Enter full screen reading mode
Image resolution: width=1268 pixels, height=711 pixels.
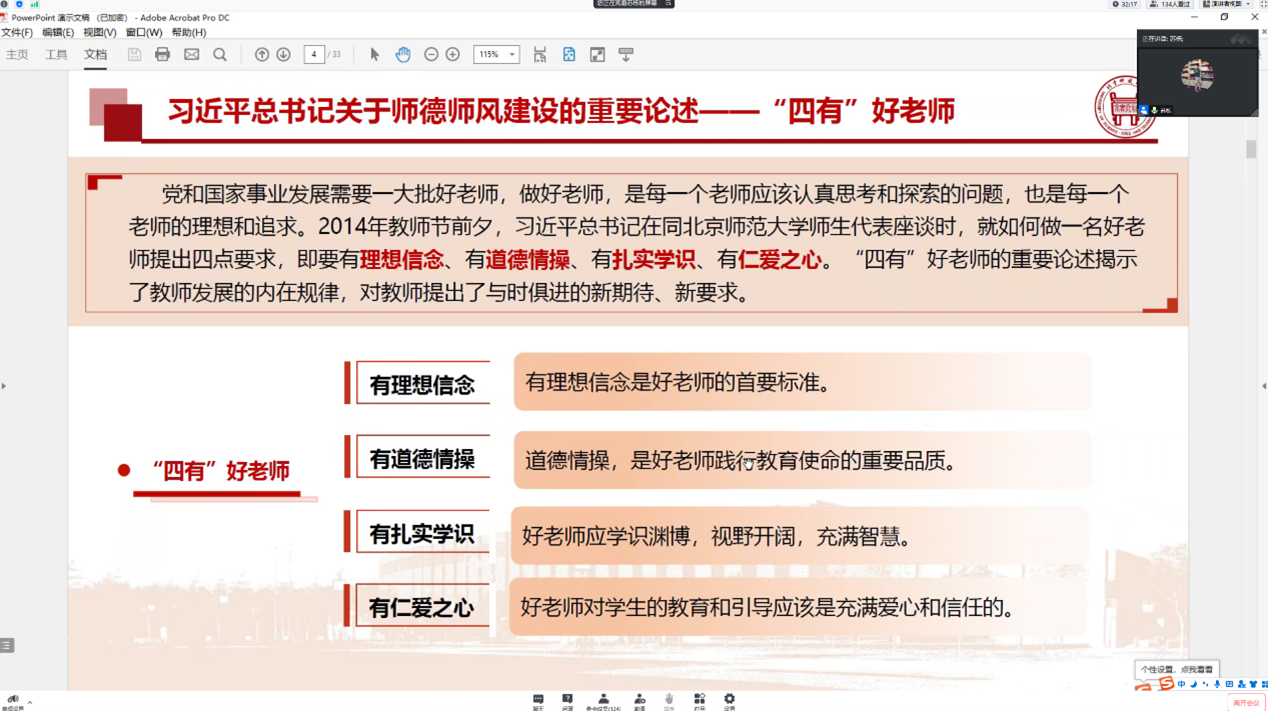(597, 54)
